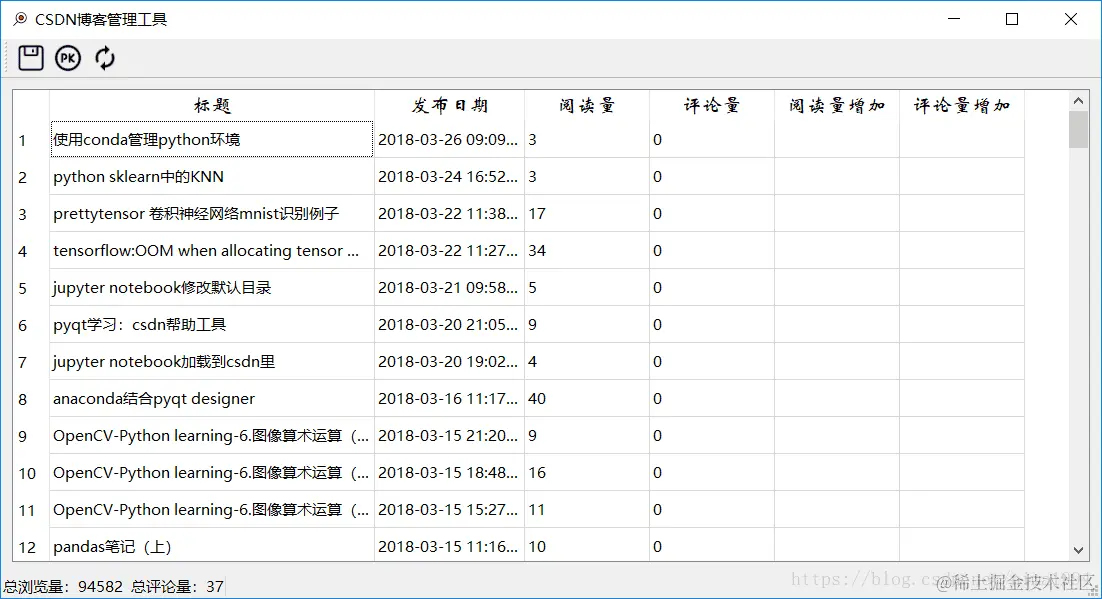1102x599 pixels.
Task: Click the Refresh toolbar icon
Action: point(104,58)
